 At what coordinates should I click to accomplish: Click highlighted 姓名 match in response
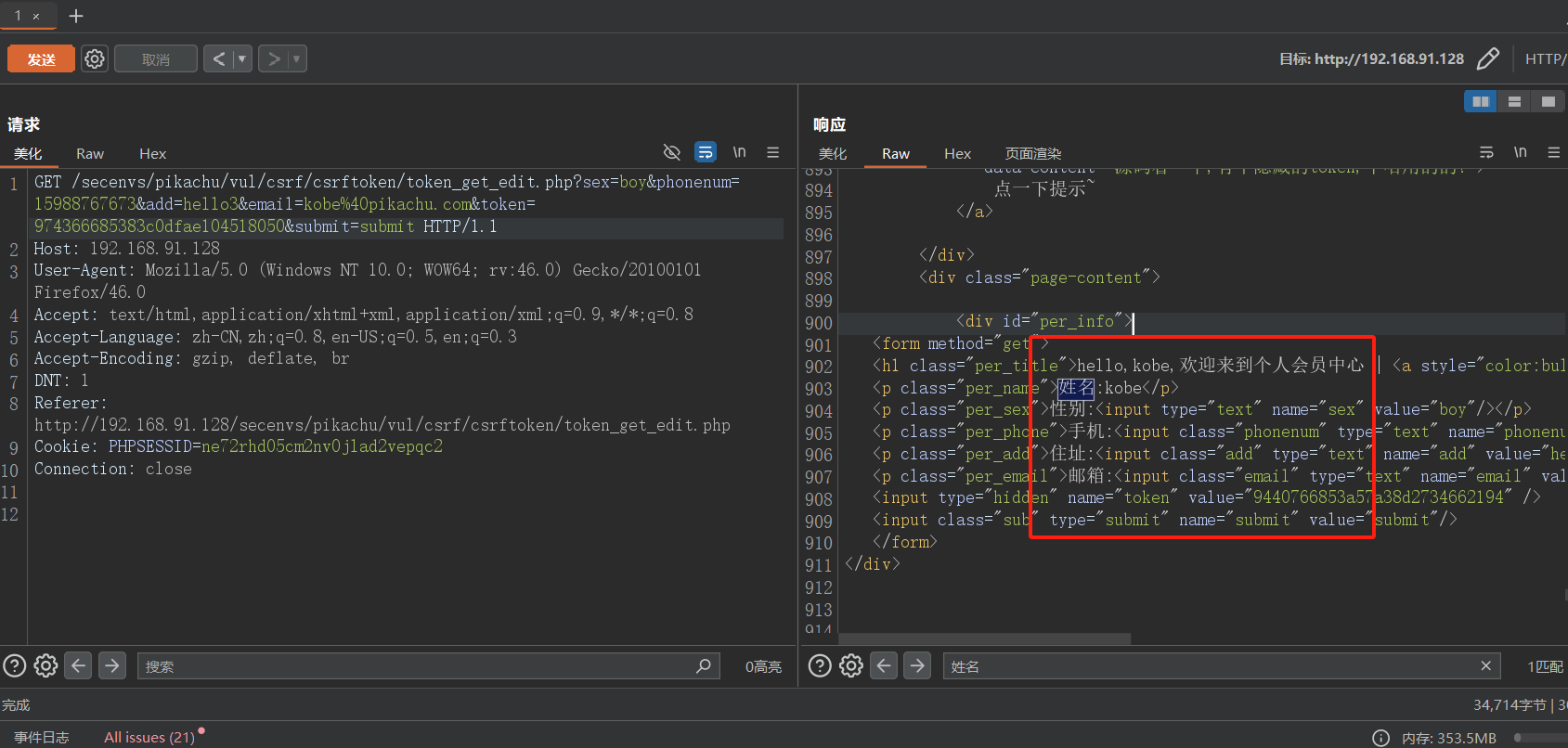pyautogui.click(x=1076, y=388)
